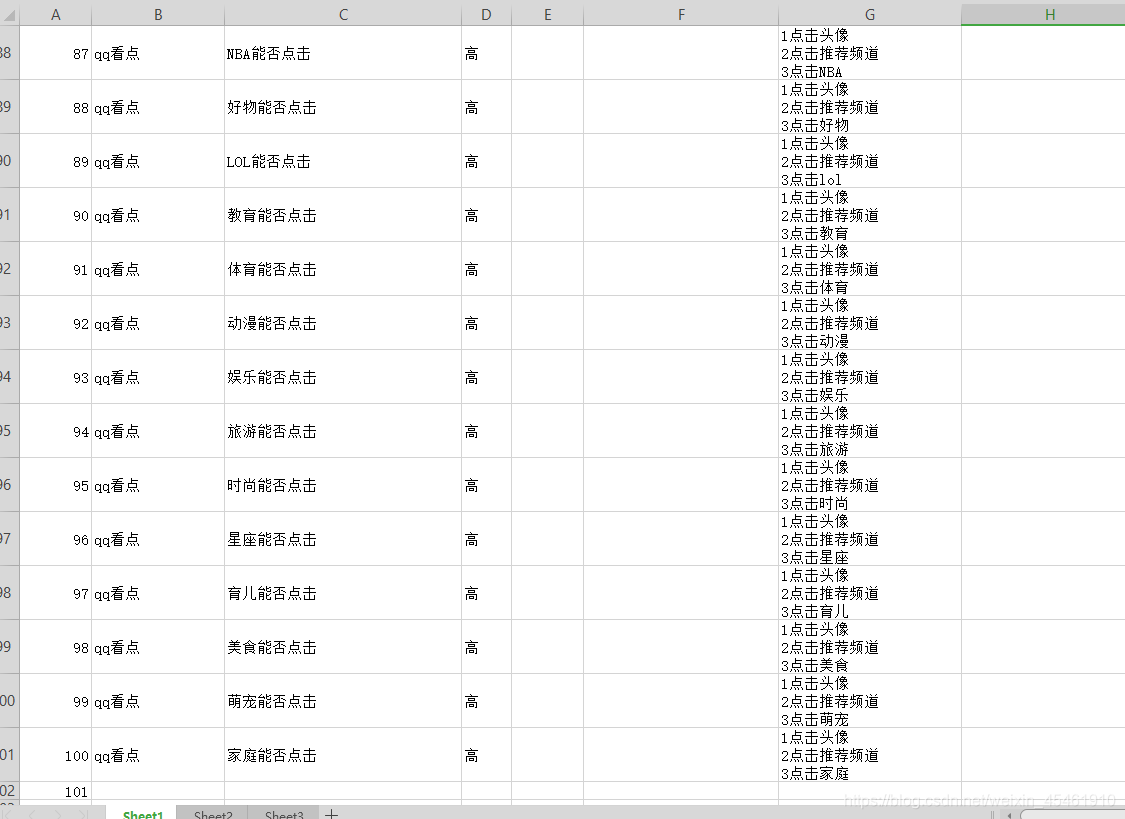The height and width of the screenshot is (819, 1125).
Task: Click priority '高' in the 美食 row
Action: pyautogui.click(x=486, y=647)
